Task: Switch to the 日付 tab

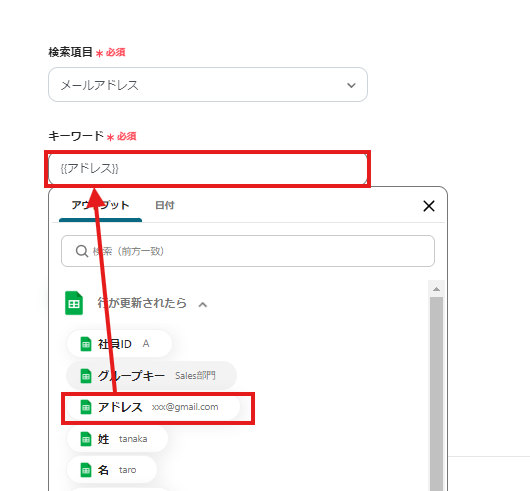Action: click(x=165, y=205)
